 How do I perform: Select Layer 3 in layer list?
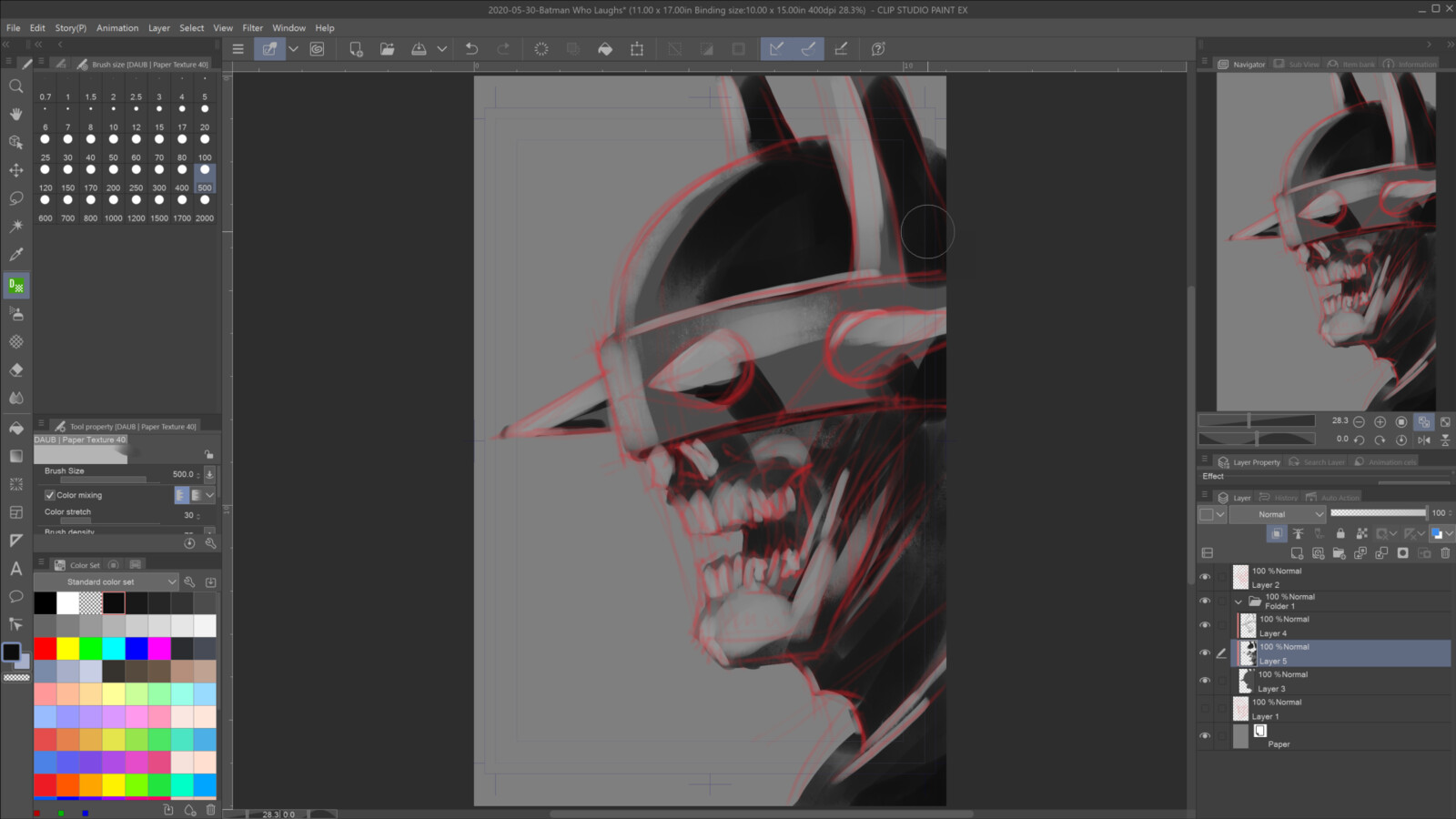click(1341, 681)
